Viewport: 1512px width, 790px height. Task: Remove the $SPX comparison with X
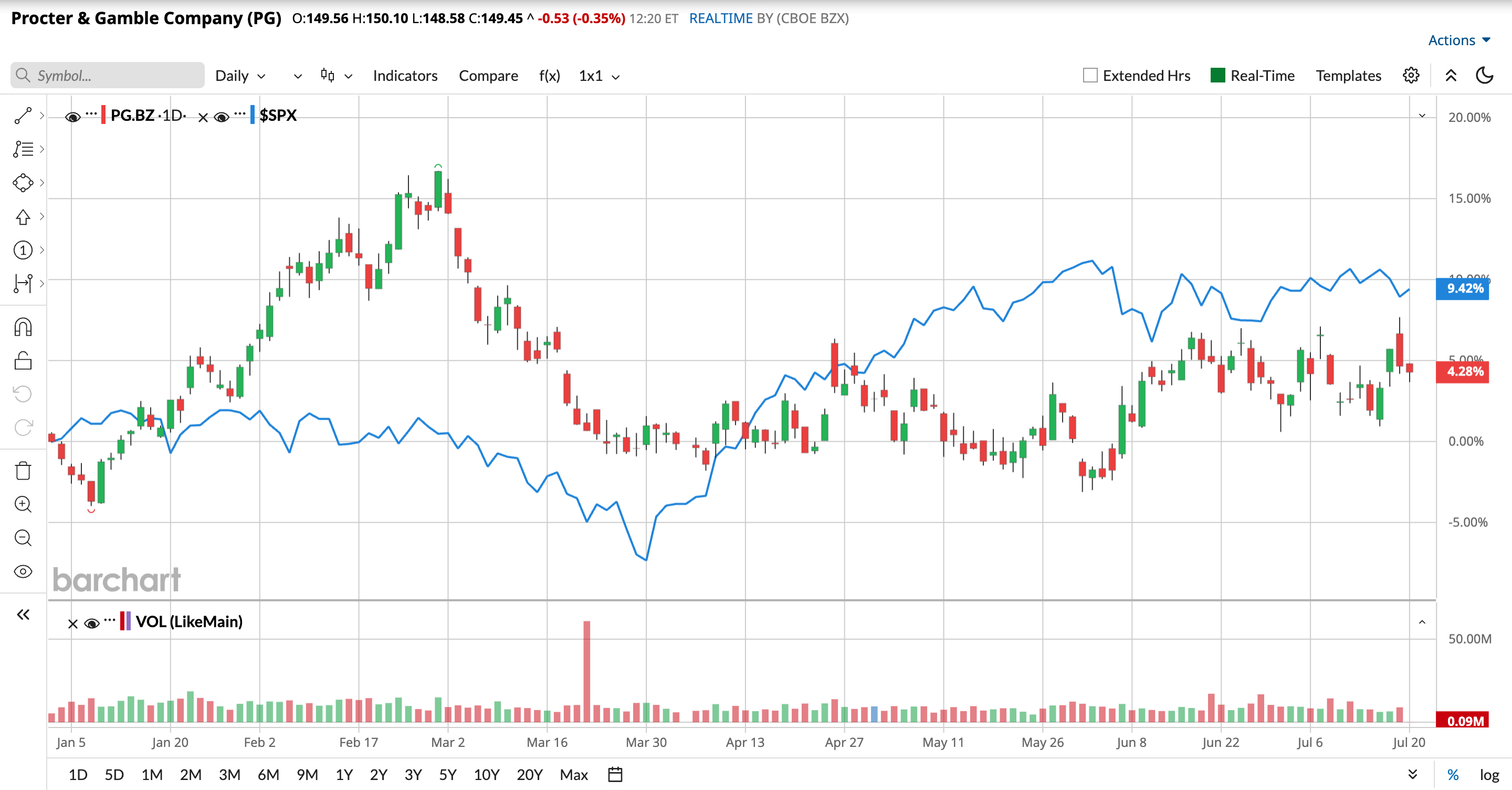(203, 118)
